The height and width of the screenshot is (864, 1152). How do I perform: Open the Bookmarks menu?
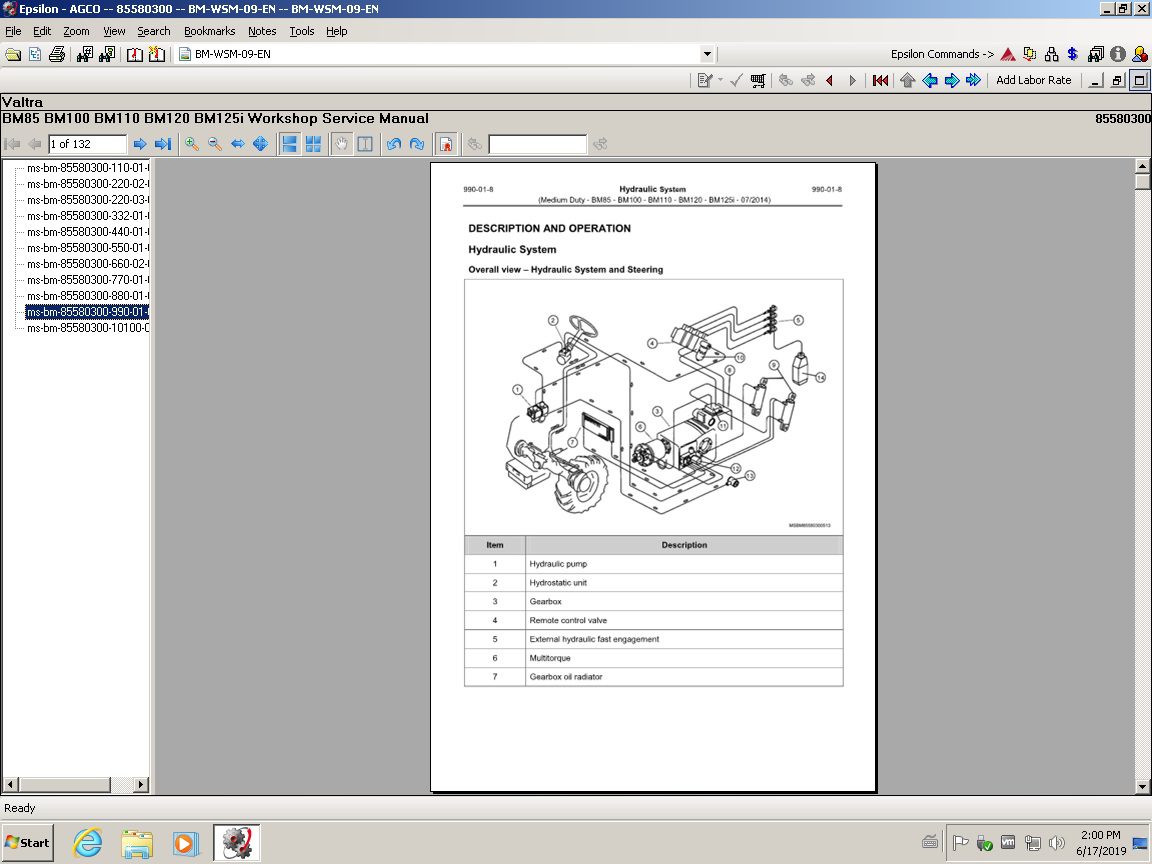[x=209, y=31]
